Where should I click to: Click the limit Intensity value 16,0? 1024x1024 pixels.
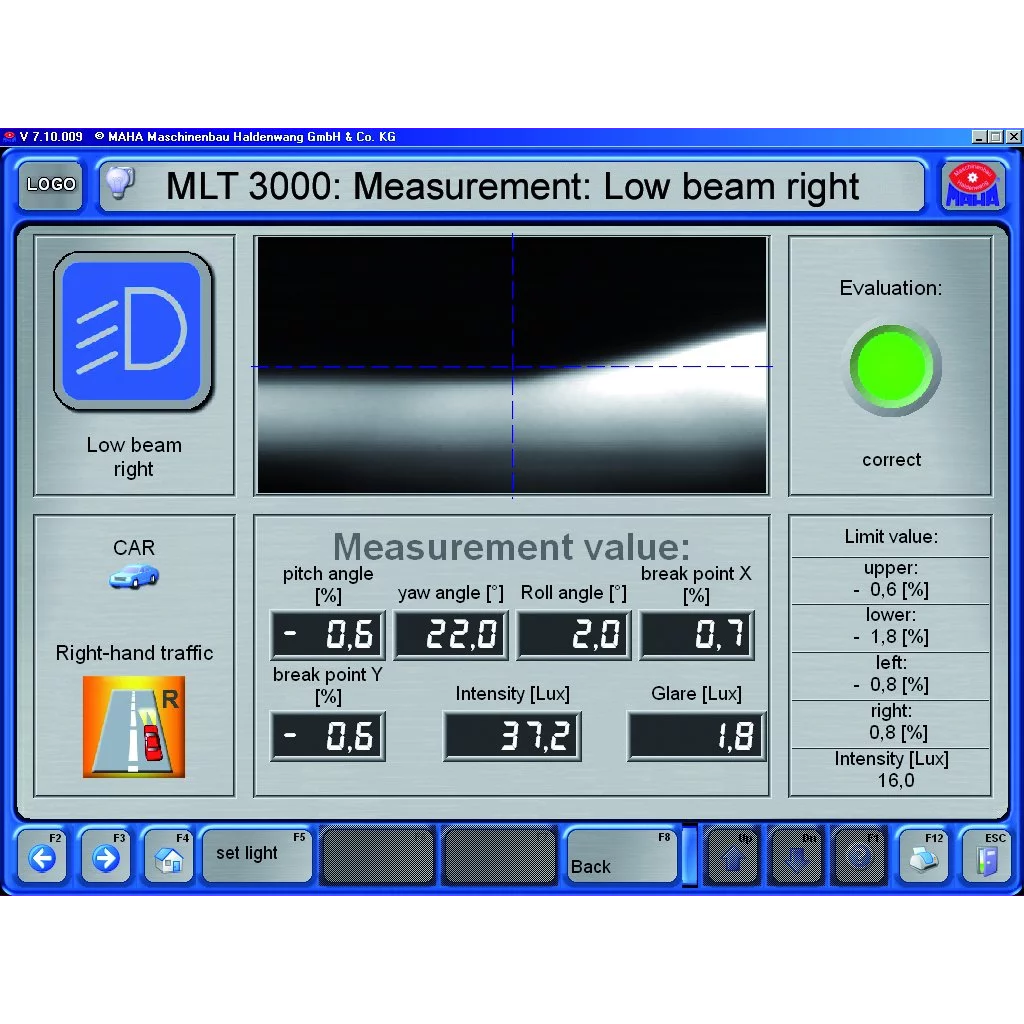click(x=895, y=780)
